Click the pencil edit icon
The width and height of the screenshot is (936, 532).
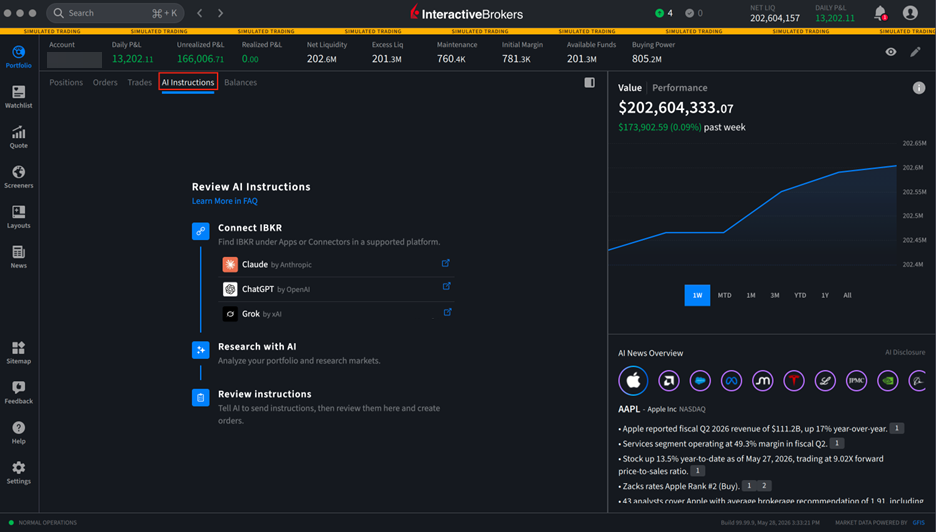(915, 52)
